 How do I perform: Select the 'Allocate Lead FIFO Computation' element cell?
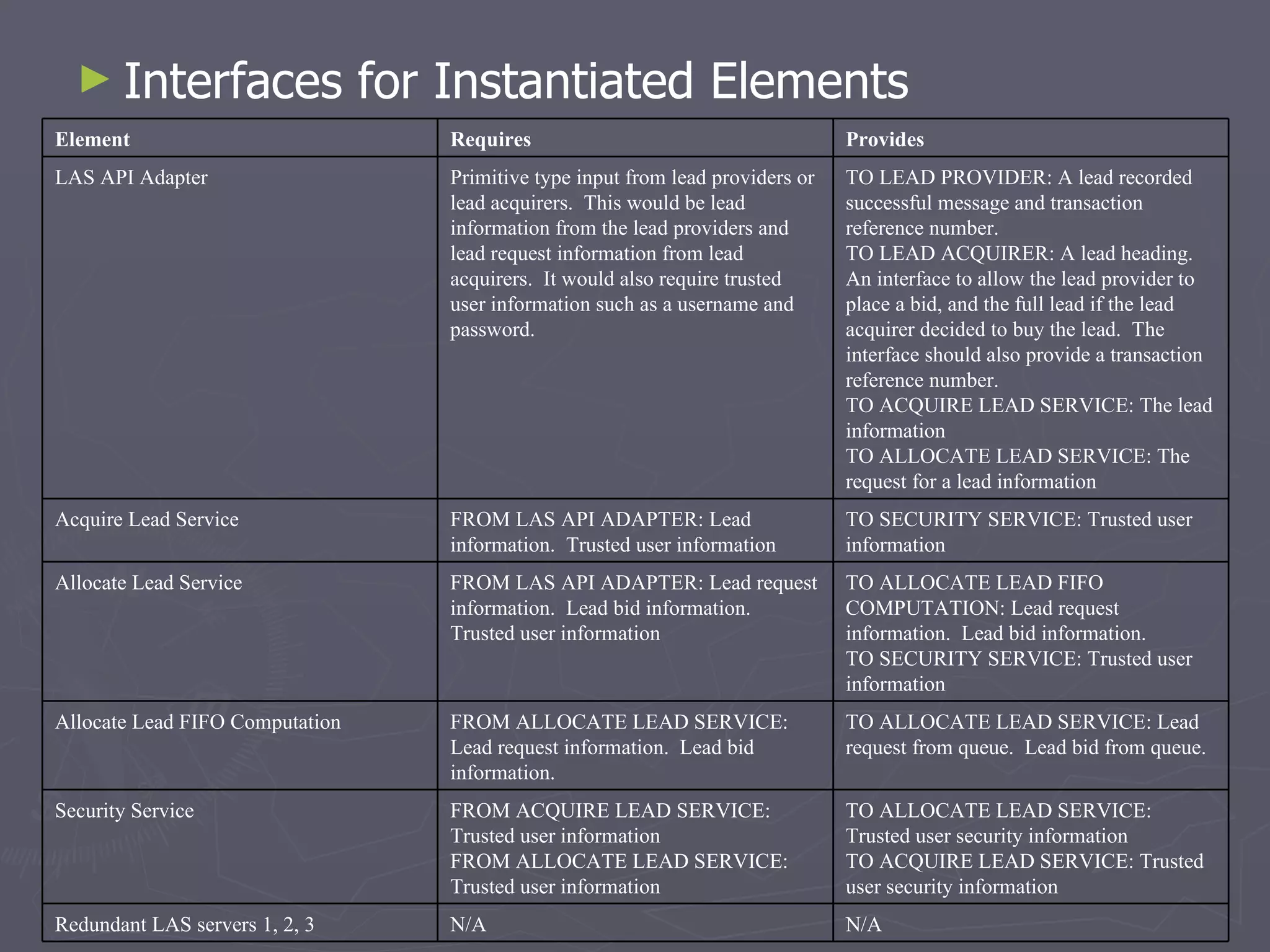pyautogui.click(x=240, y=746)
